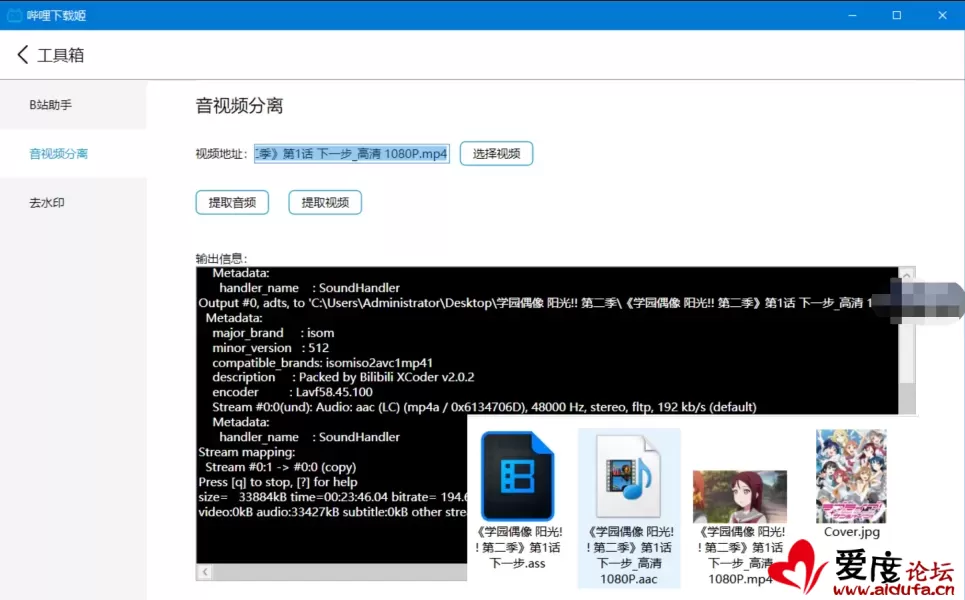This screenshot has width=965, height=600.
Task: Select the 音视频分离 sidebar tab
Action: click(73, 153)
